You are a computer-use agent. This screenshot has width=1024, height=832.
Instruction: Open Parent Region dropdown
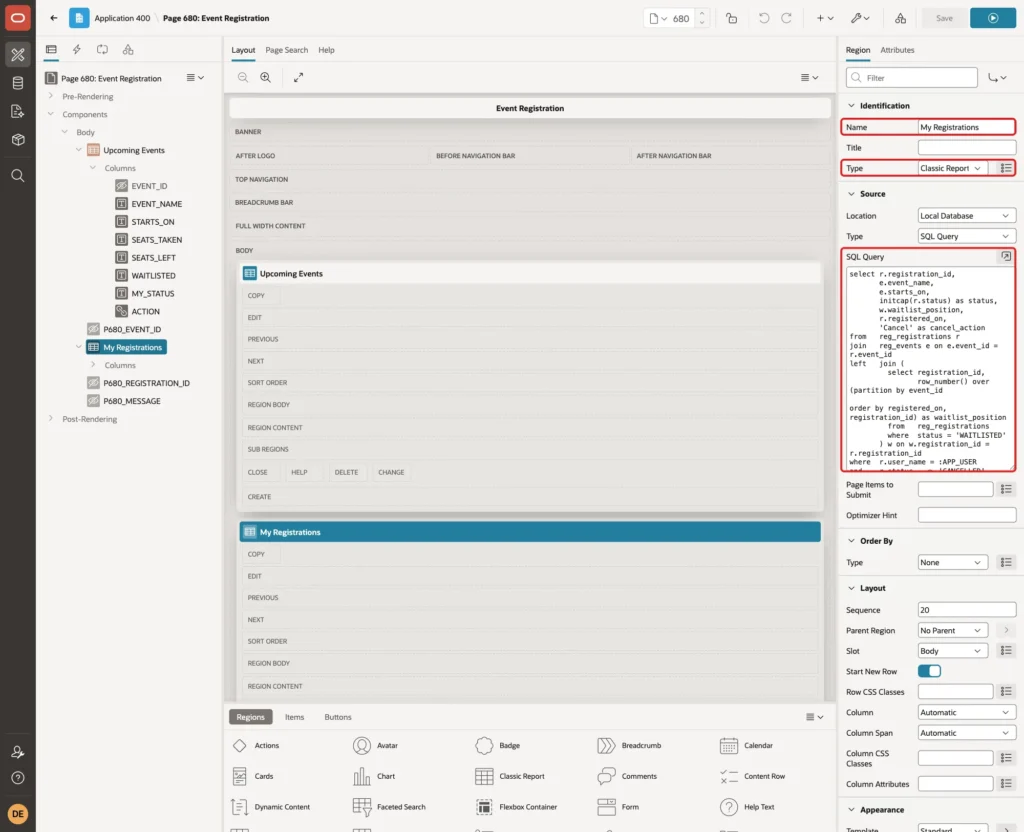(952, 631)
